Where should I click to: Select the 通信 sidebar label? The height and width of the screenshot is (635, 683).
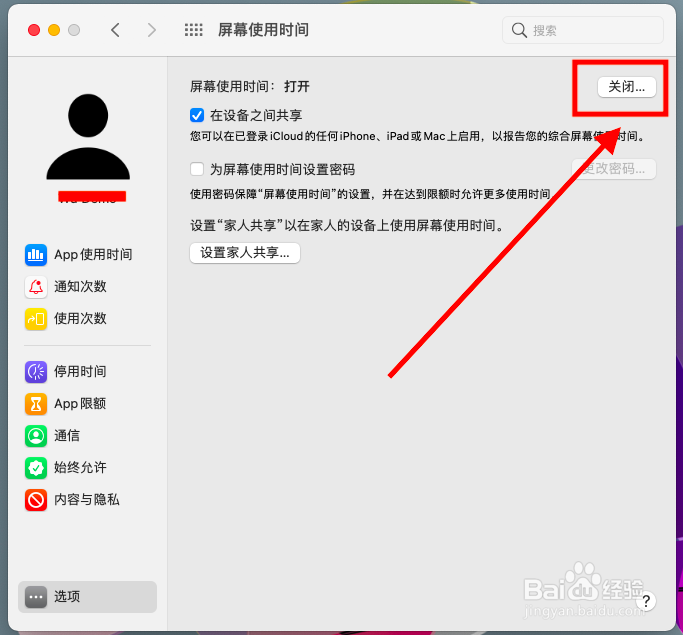(x=67, y=436)
